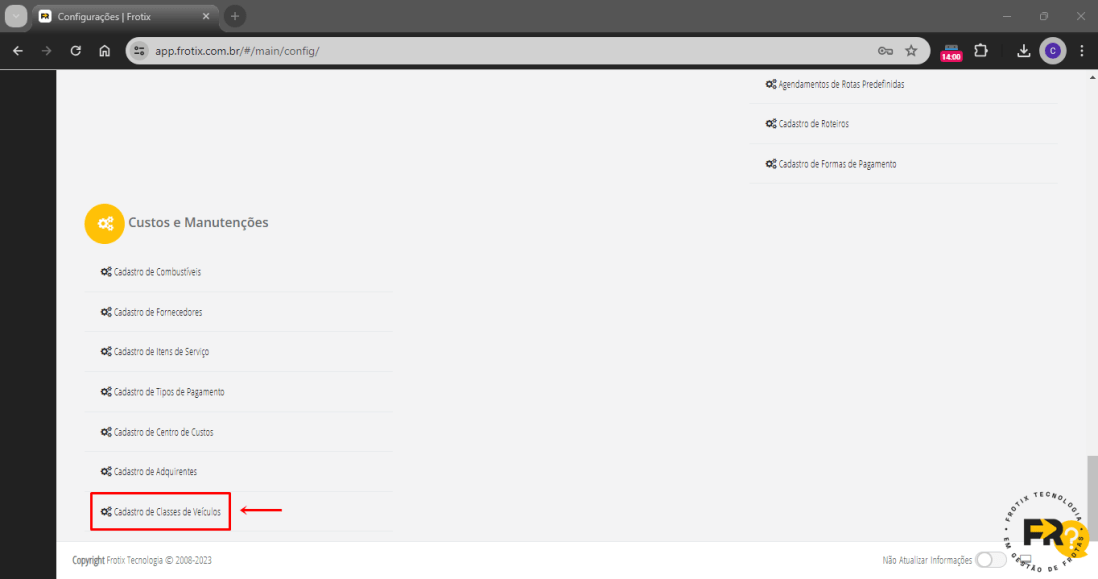
Task: Click the yellow Custos e Manutenções gear icon
Action: pos(104,223)
